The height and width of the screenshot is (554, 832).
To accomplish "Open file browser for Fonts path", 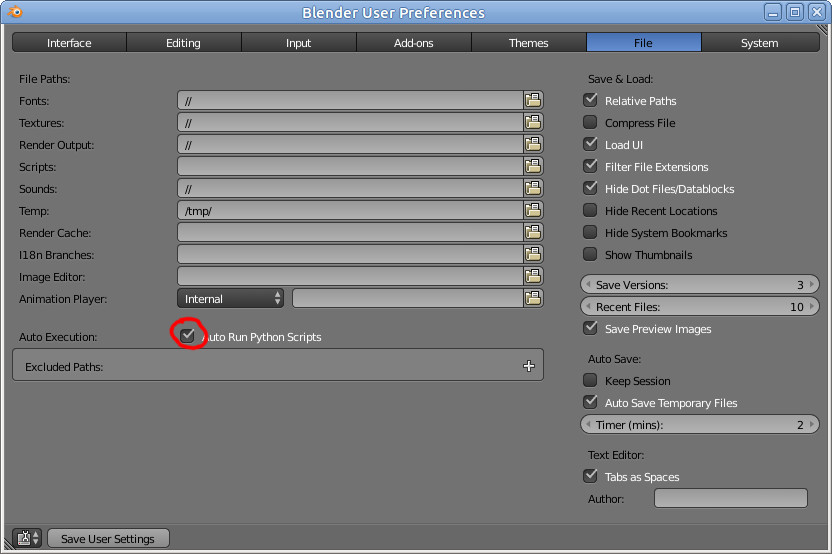I will [x=533, y=100].
